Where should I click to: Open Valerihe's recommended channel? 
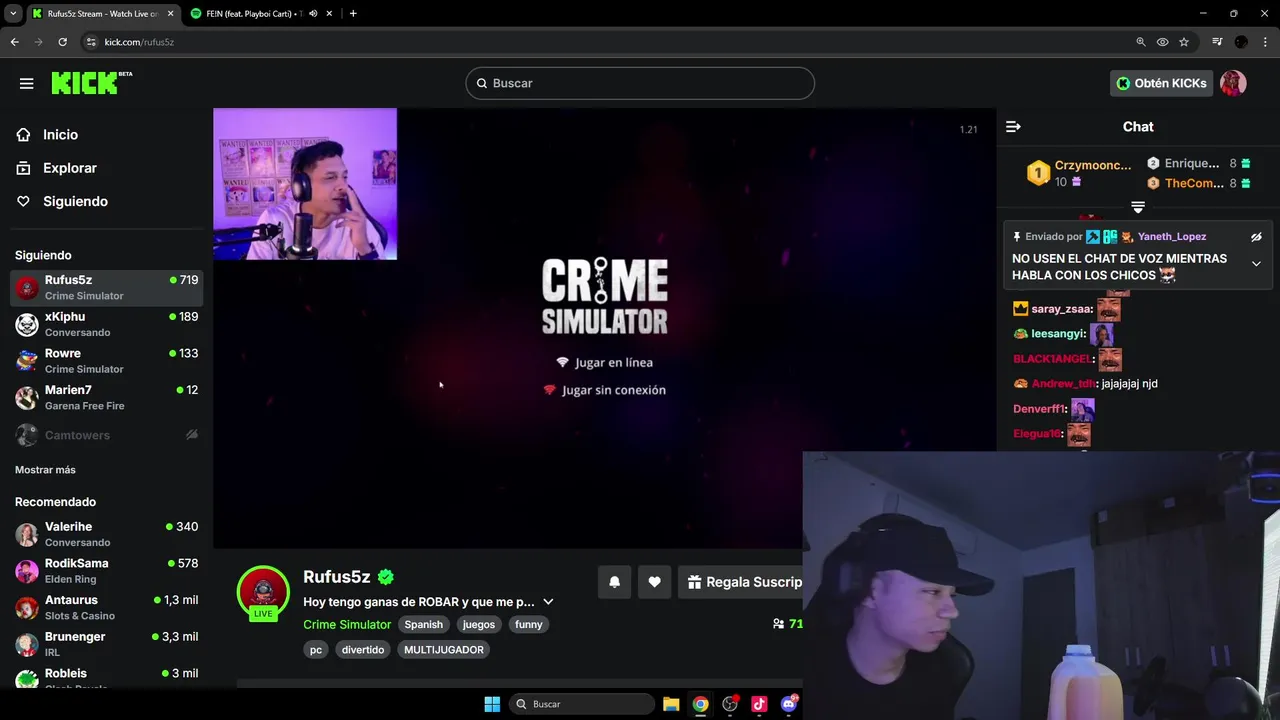click(x=107, y=534)
